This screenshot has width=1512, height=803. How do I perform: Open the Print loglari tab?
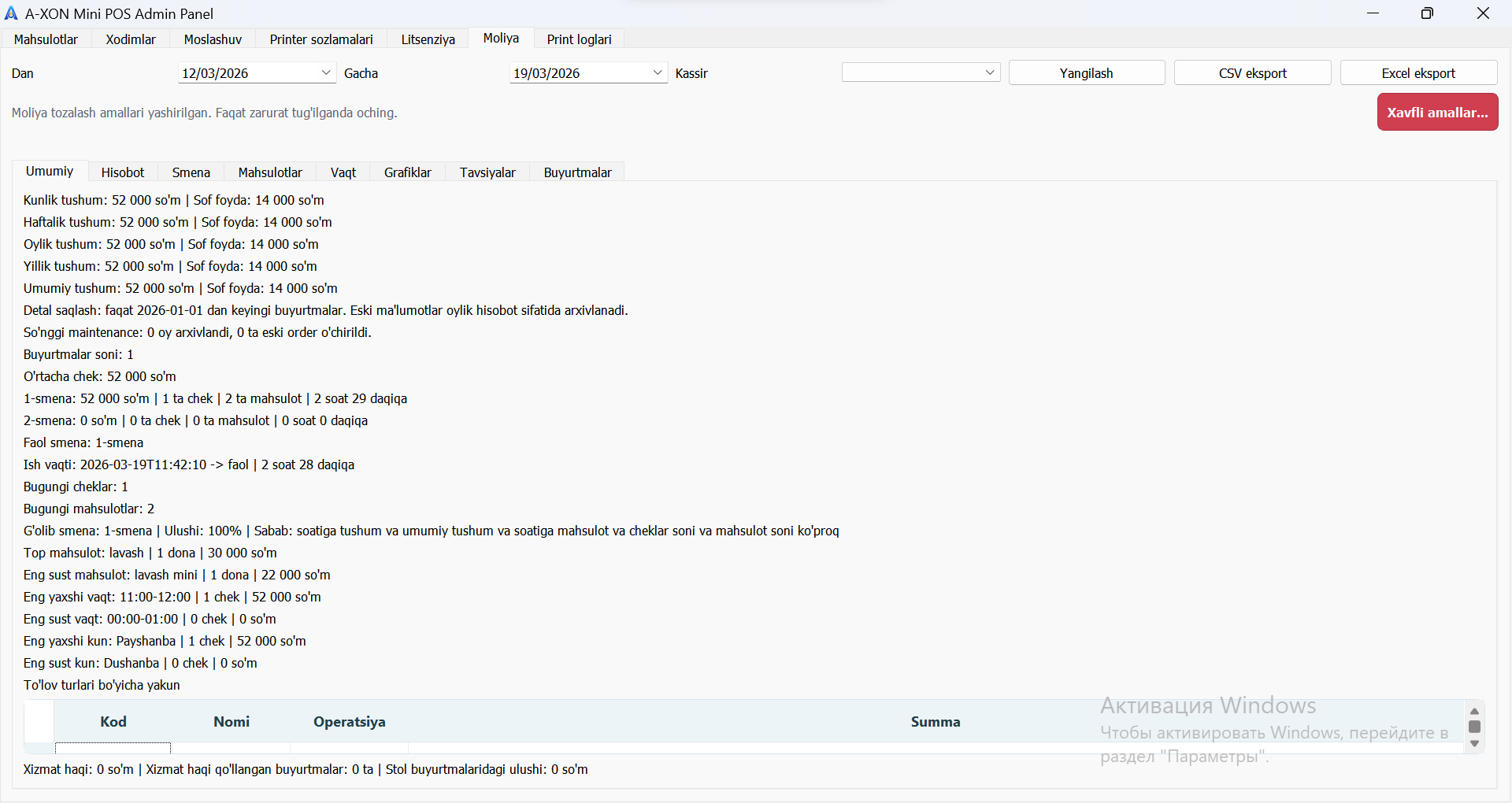(579, 39)
